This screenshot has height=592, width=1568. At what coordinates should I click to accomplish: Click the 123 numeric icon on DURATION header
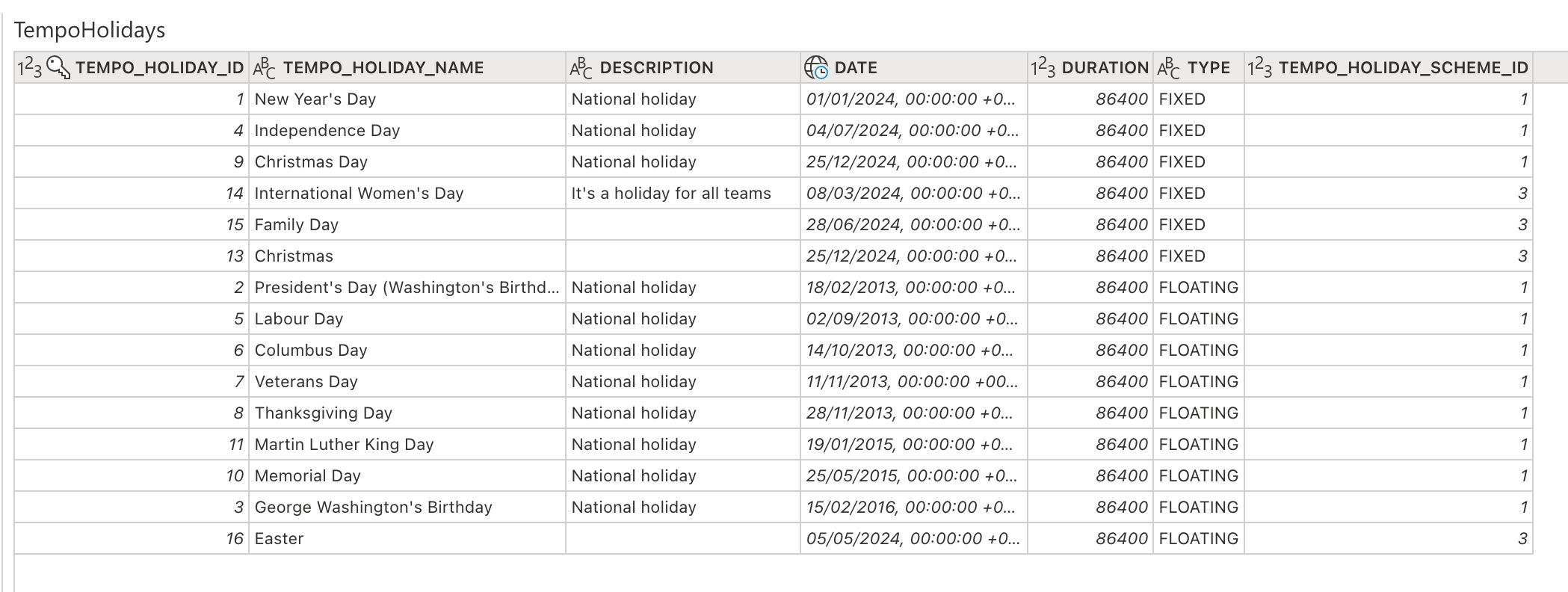click(1044, 66)
